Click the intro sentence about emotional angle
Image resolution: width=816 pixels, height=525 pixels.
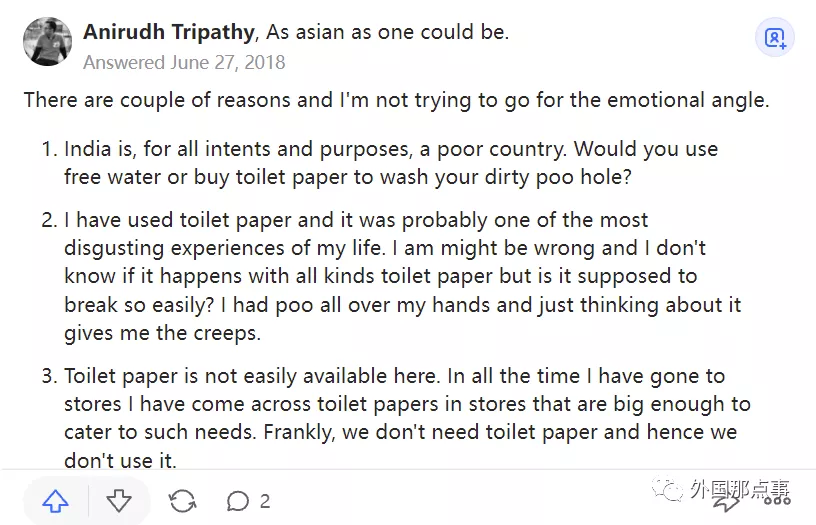pyautogui.click(x=396, y=100)
